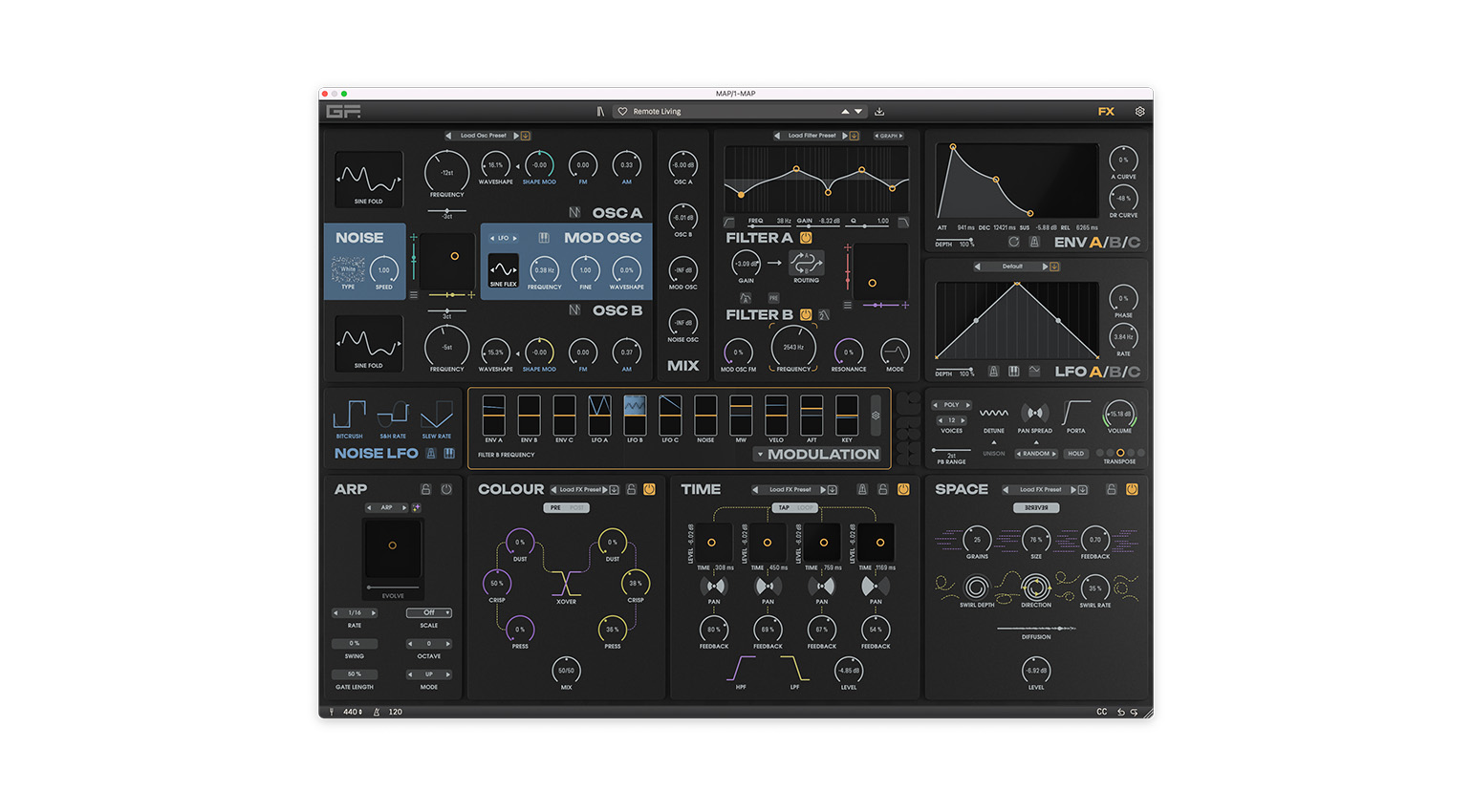Switch to the FX tab
This screenshot has width=1472, height=812.
coord(1106,112)
